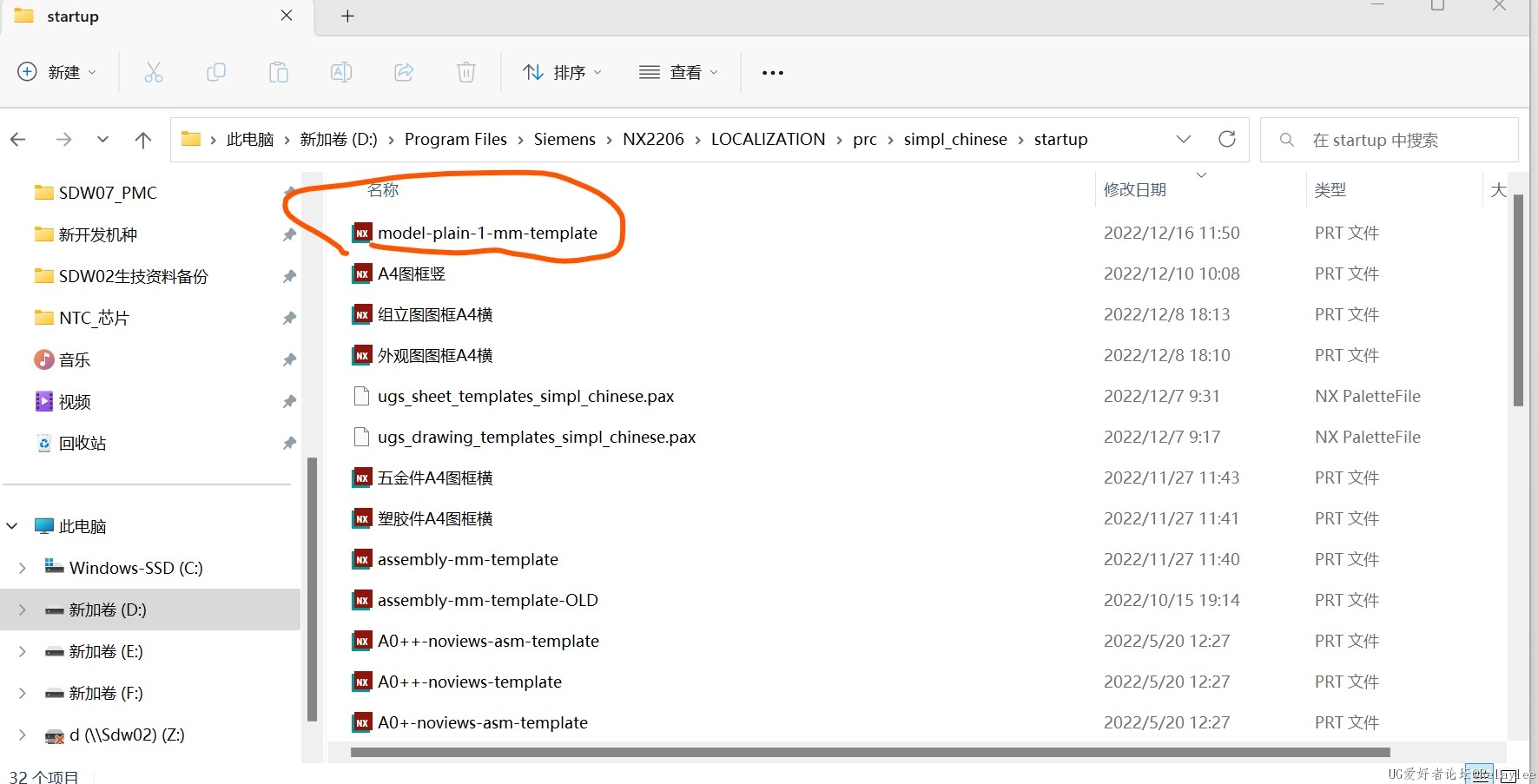Click 新加卷 (D:) breadcrumb segment
Screen dimensions: 1538x784
pos(339,139)
